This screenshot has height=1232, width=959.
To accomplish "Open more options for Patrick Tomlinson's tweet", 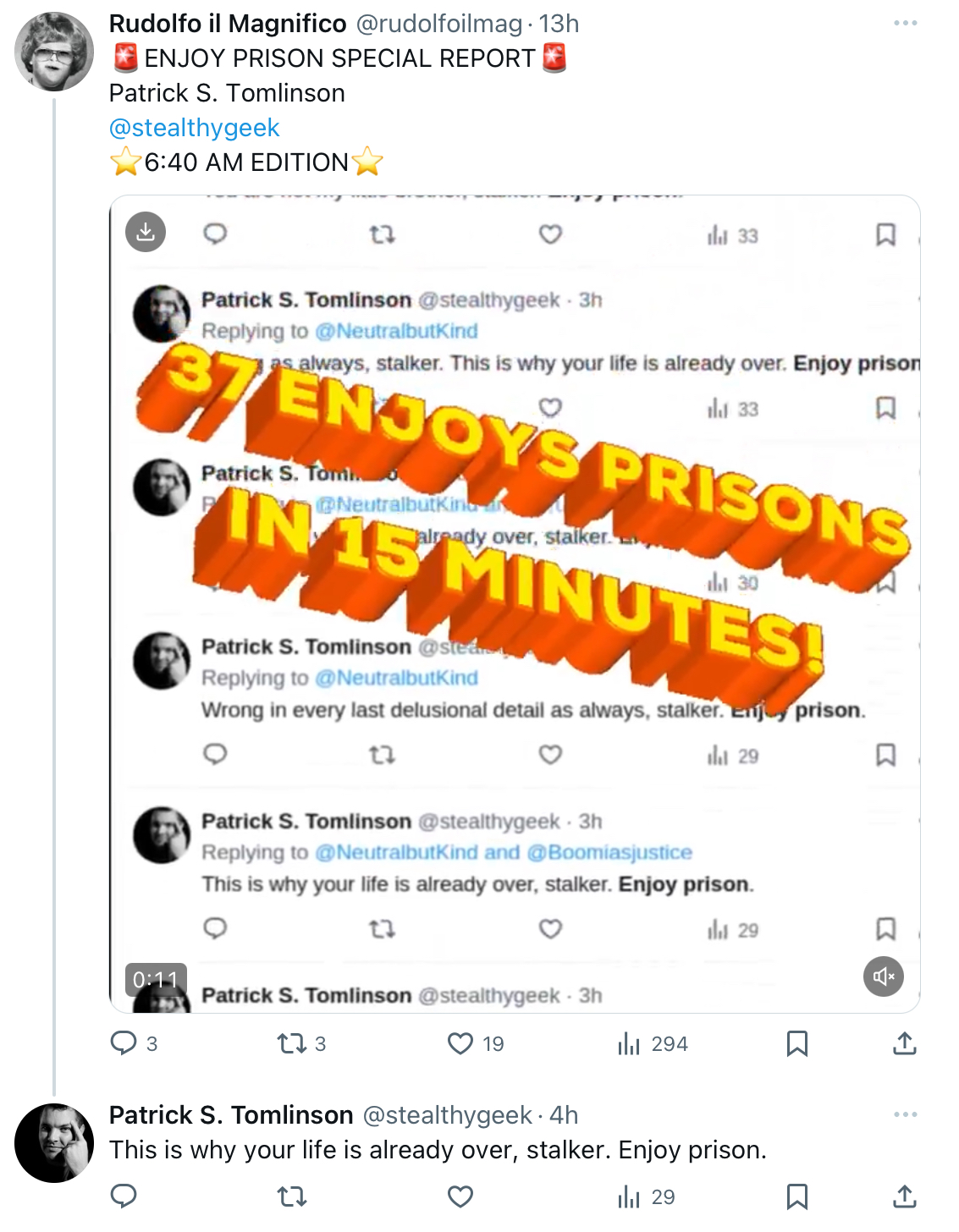I will [x=906, y=1114].
